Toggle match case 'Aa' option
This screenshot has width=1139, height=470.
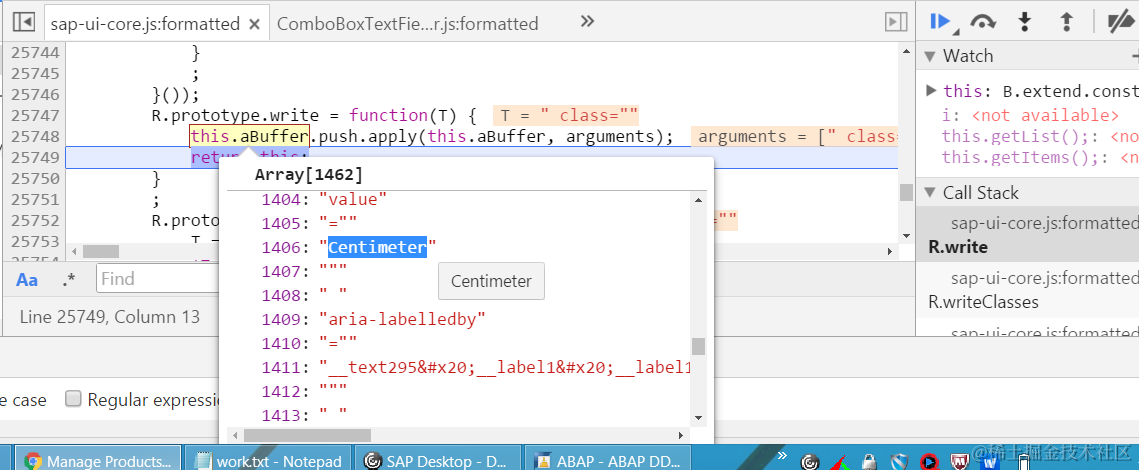point(27,280)
